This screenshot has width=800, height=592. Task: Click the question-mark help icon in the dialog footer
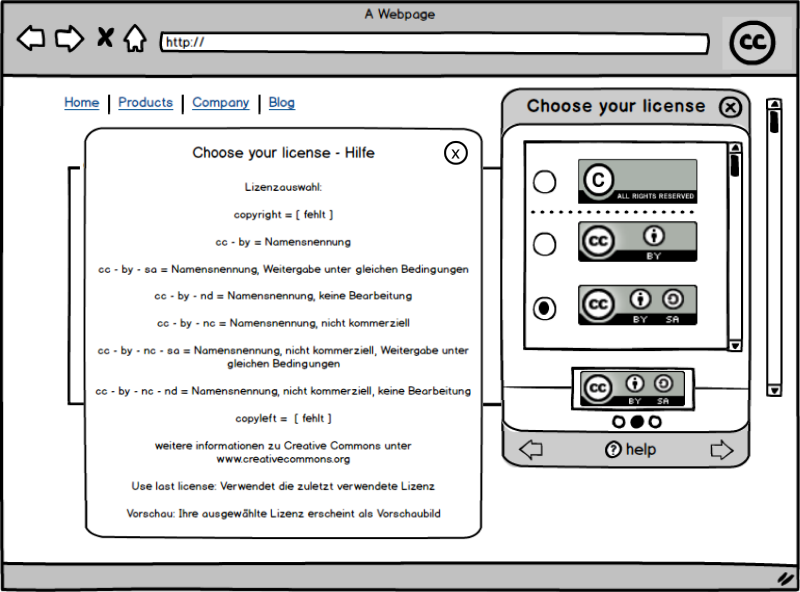pyautogui.click(x=613, y=450)
